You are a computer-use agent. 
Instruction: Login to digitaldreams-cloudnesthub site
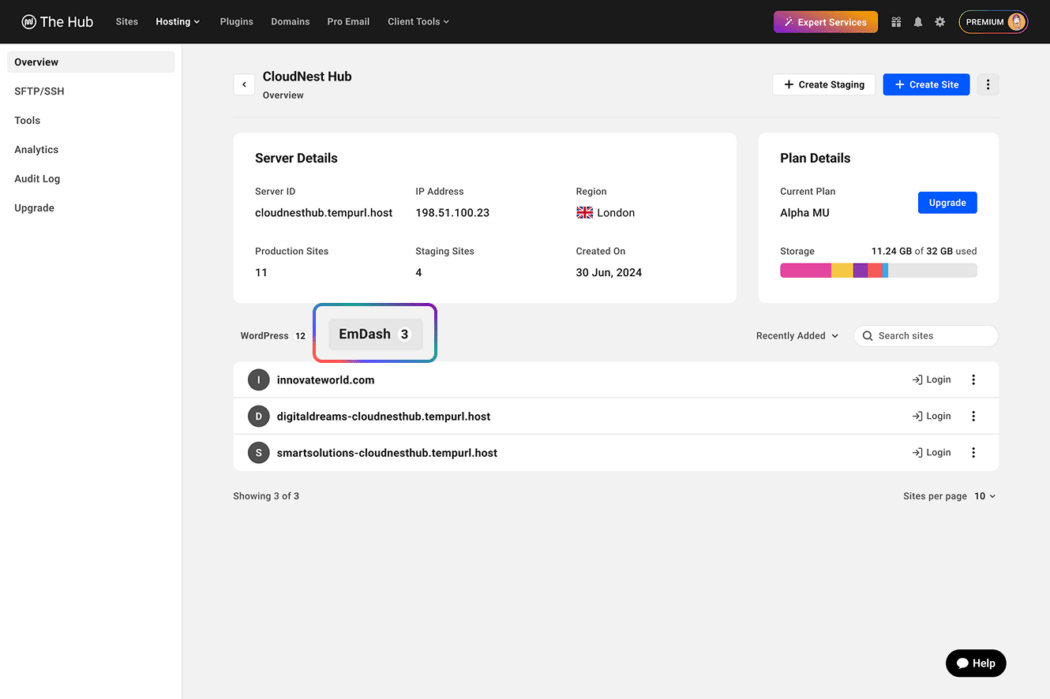coord(931,416)
